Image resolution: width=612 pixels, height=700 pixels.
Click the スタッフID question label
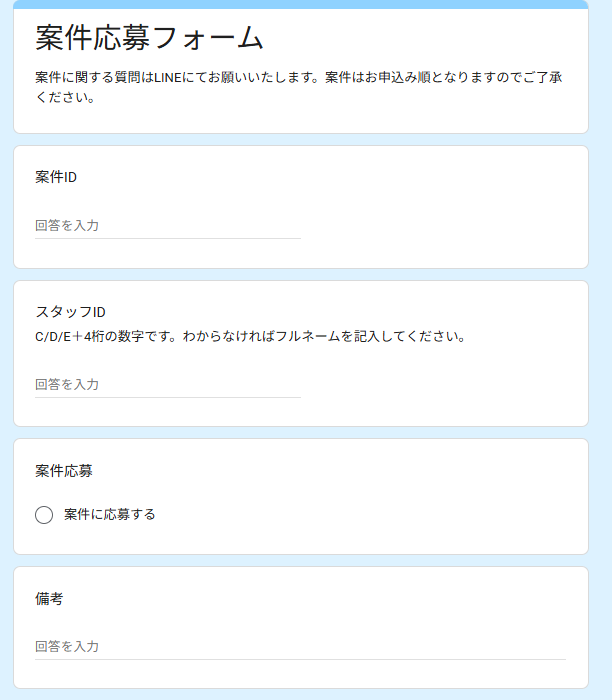(70, 312)
